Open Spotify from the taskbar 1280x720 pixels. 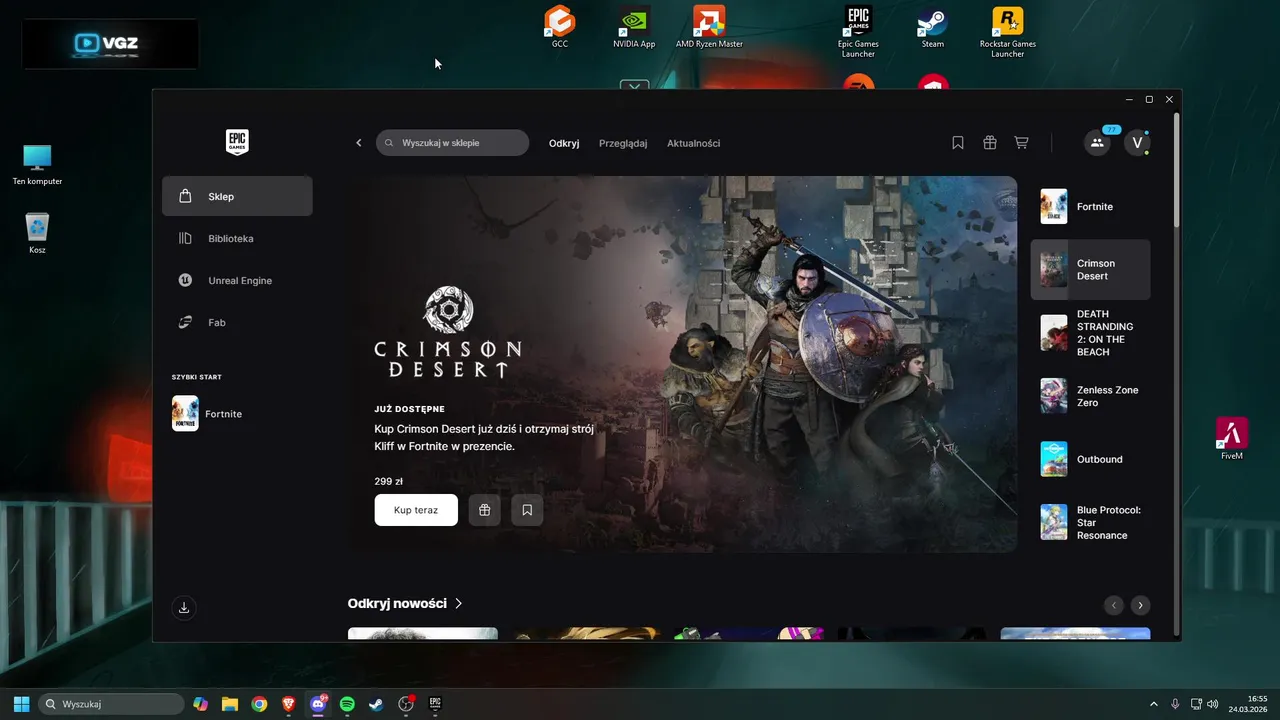(347, 704)
